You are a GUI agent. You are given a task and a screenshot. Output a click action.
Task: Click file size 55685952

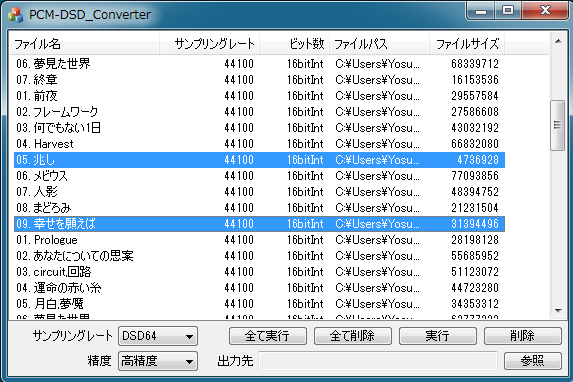(475, 256)
